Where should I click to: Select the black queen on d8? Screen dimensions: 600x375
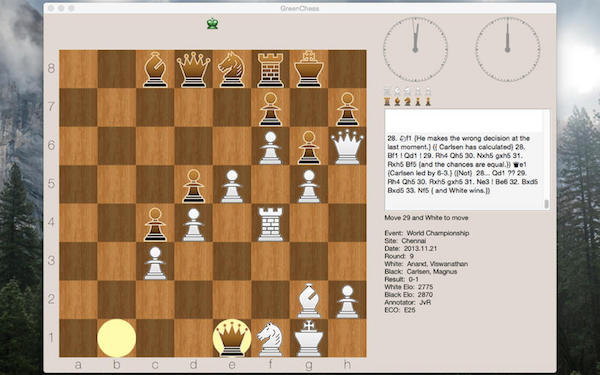click(194, 70)
